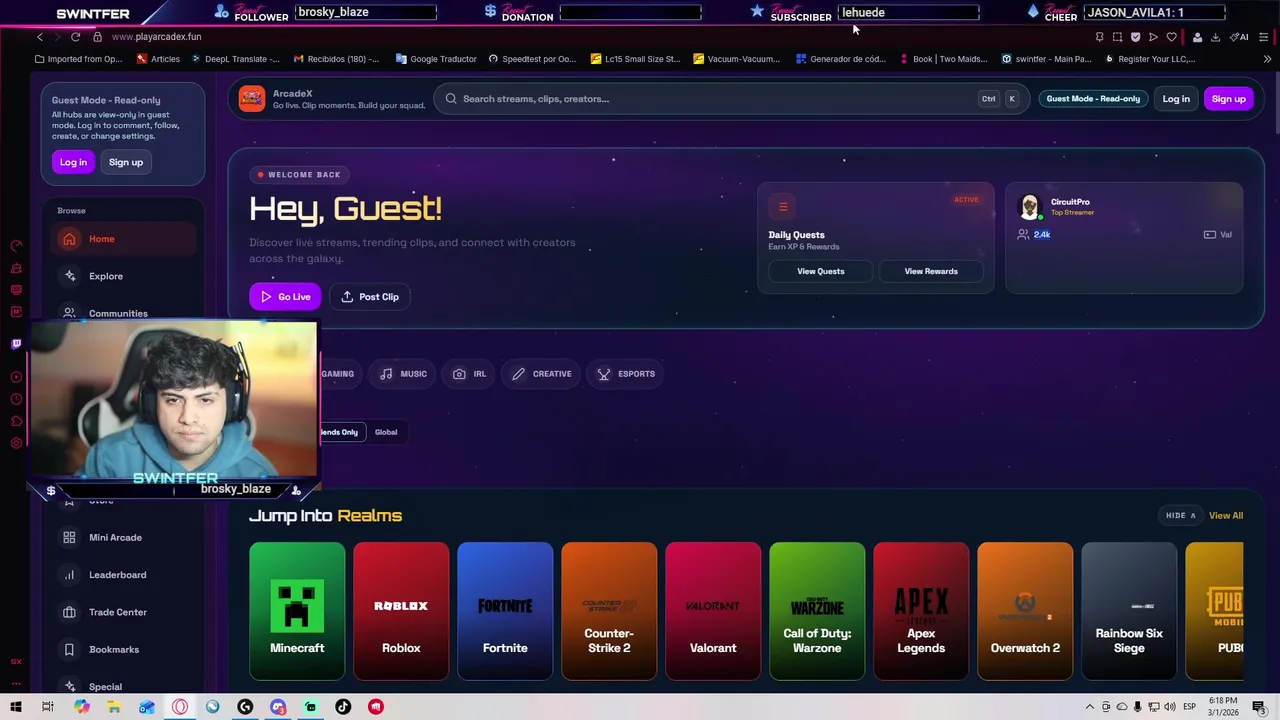Click sidebar Log in button
Screen dimensions: 1280x720
73,162
